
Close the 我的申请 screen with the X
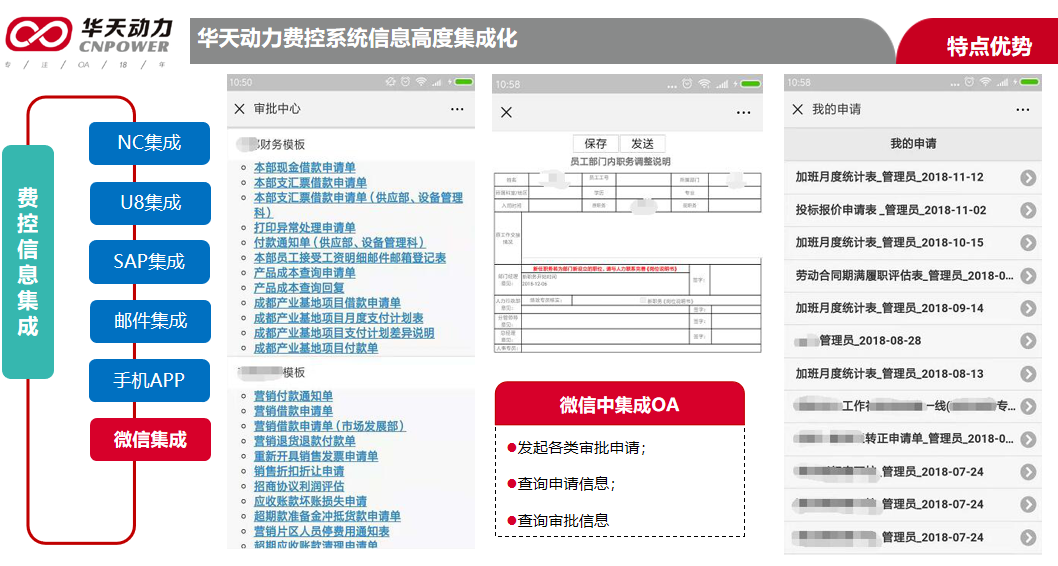[x=798, y=109]
